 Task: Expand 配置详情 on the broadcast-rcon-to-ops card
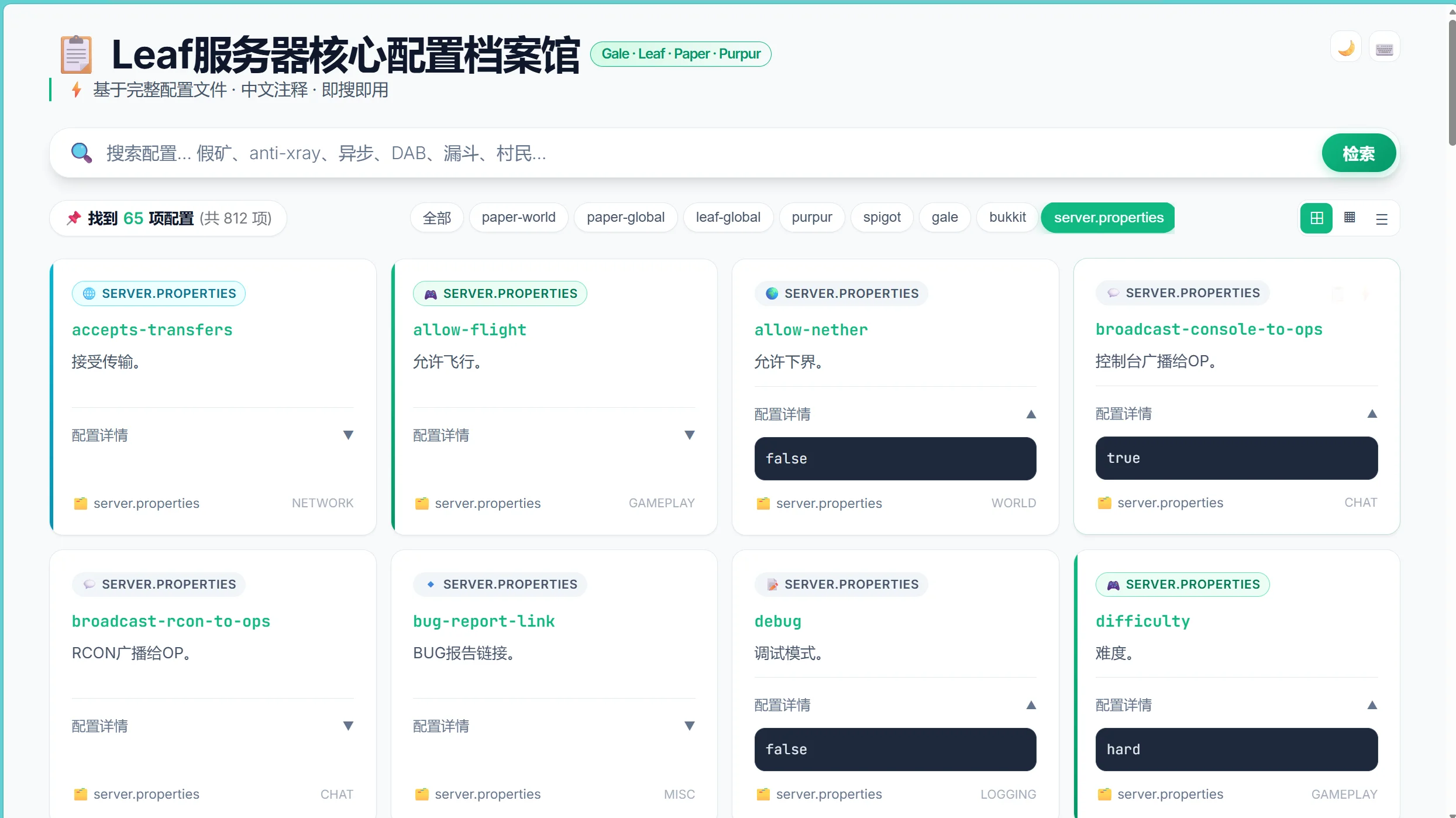(213, 726)
